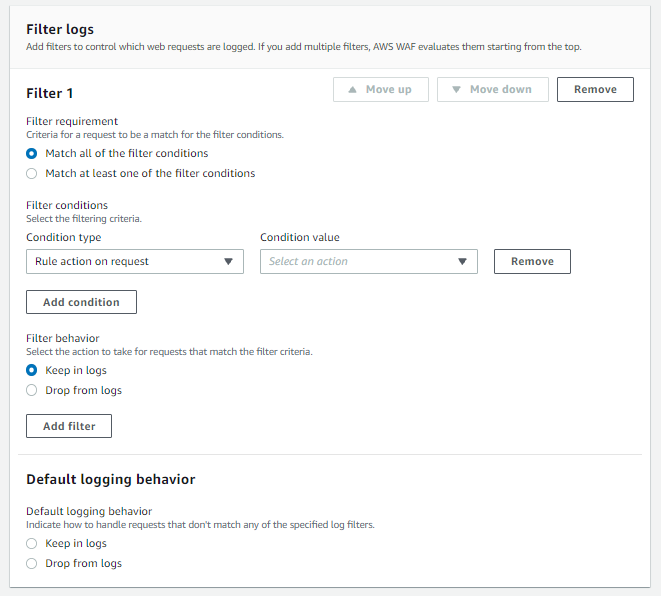Click the down triangle icon in Move down

tap(456, 90)
